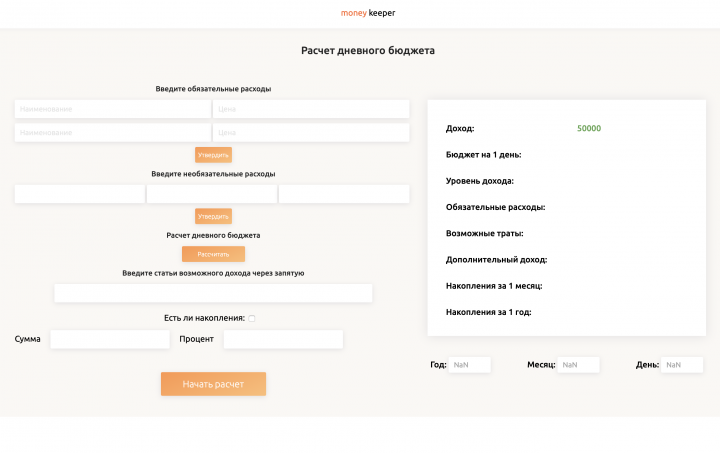Focus the middle optional expenses field

coord(212,194)
